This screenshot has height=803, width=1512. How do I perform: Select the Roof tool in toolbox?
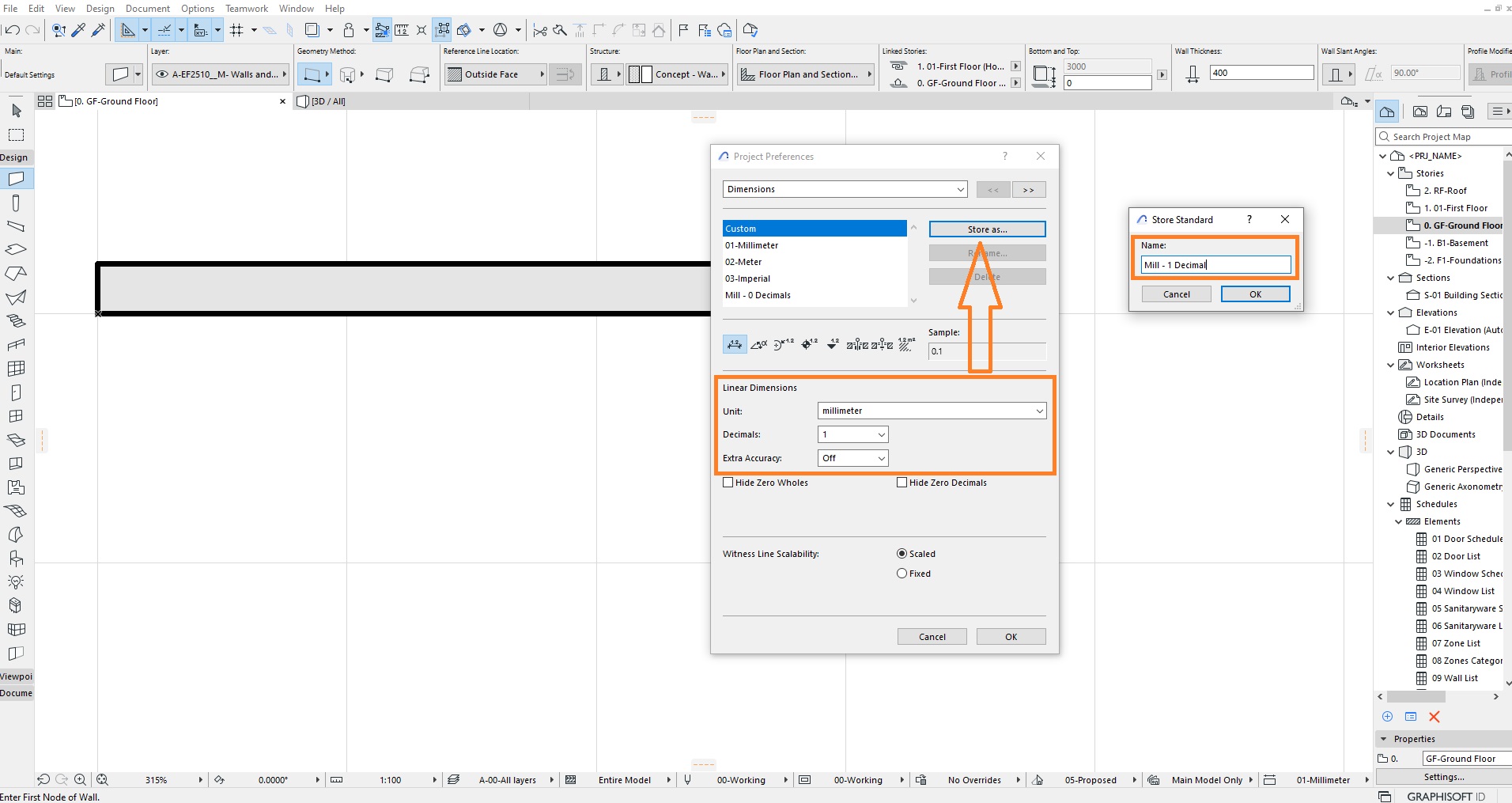point(17,273)
